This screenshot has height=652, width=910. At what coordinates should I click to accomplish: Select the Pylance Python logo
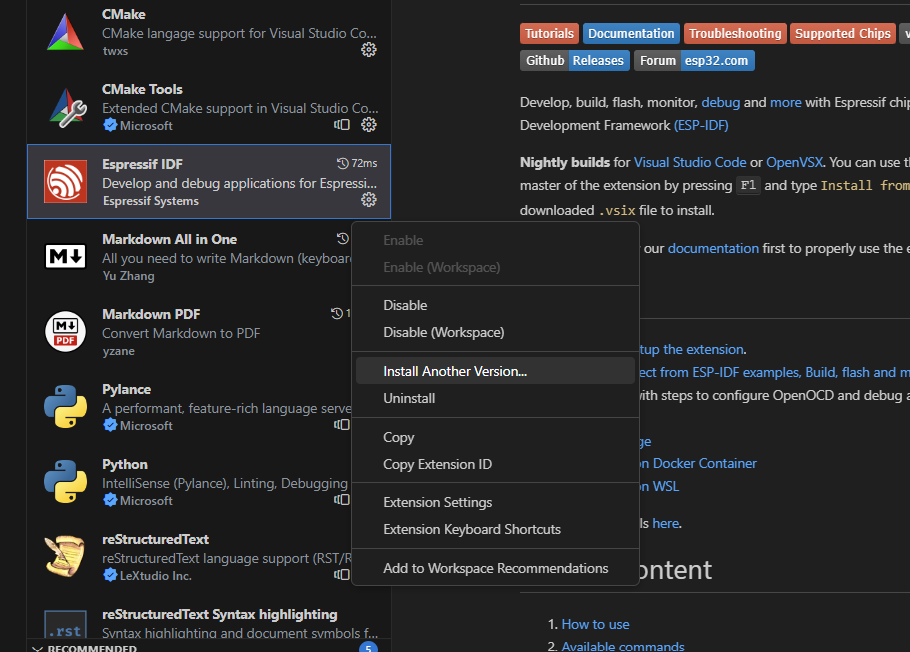pos(66,406)
